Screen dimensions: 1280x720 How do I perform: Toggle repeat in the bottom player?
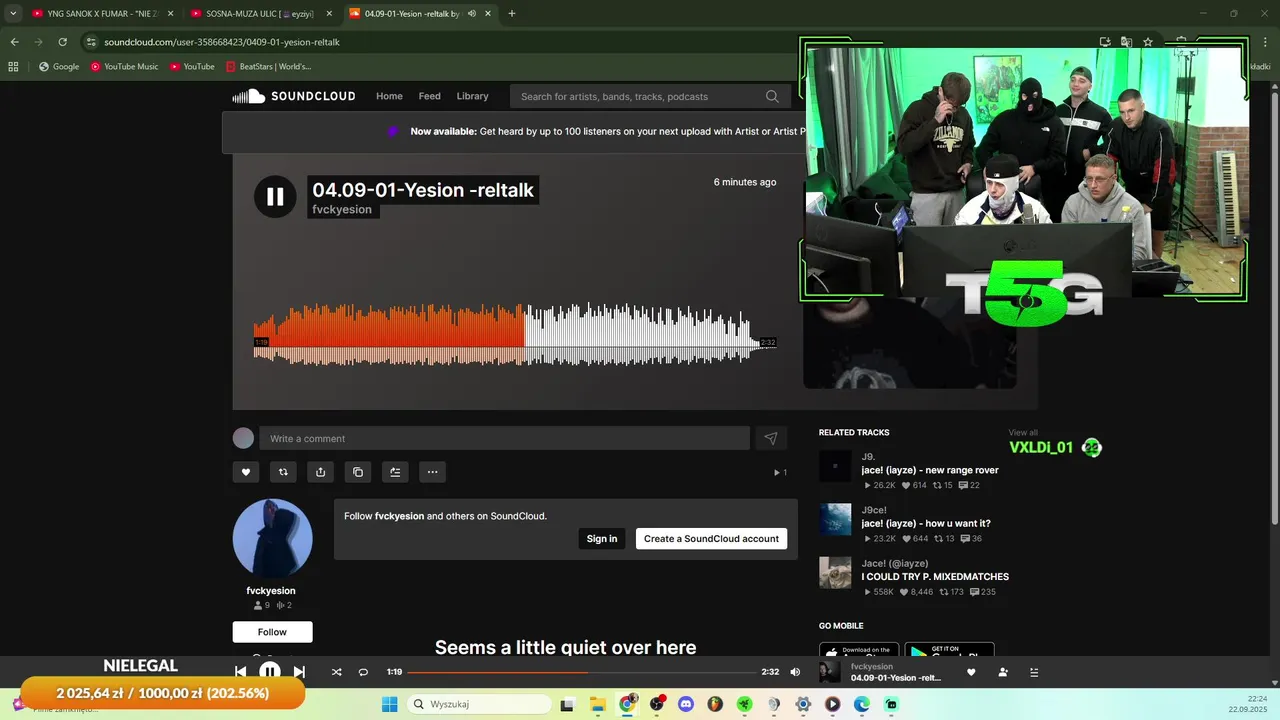[363, 672]
